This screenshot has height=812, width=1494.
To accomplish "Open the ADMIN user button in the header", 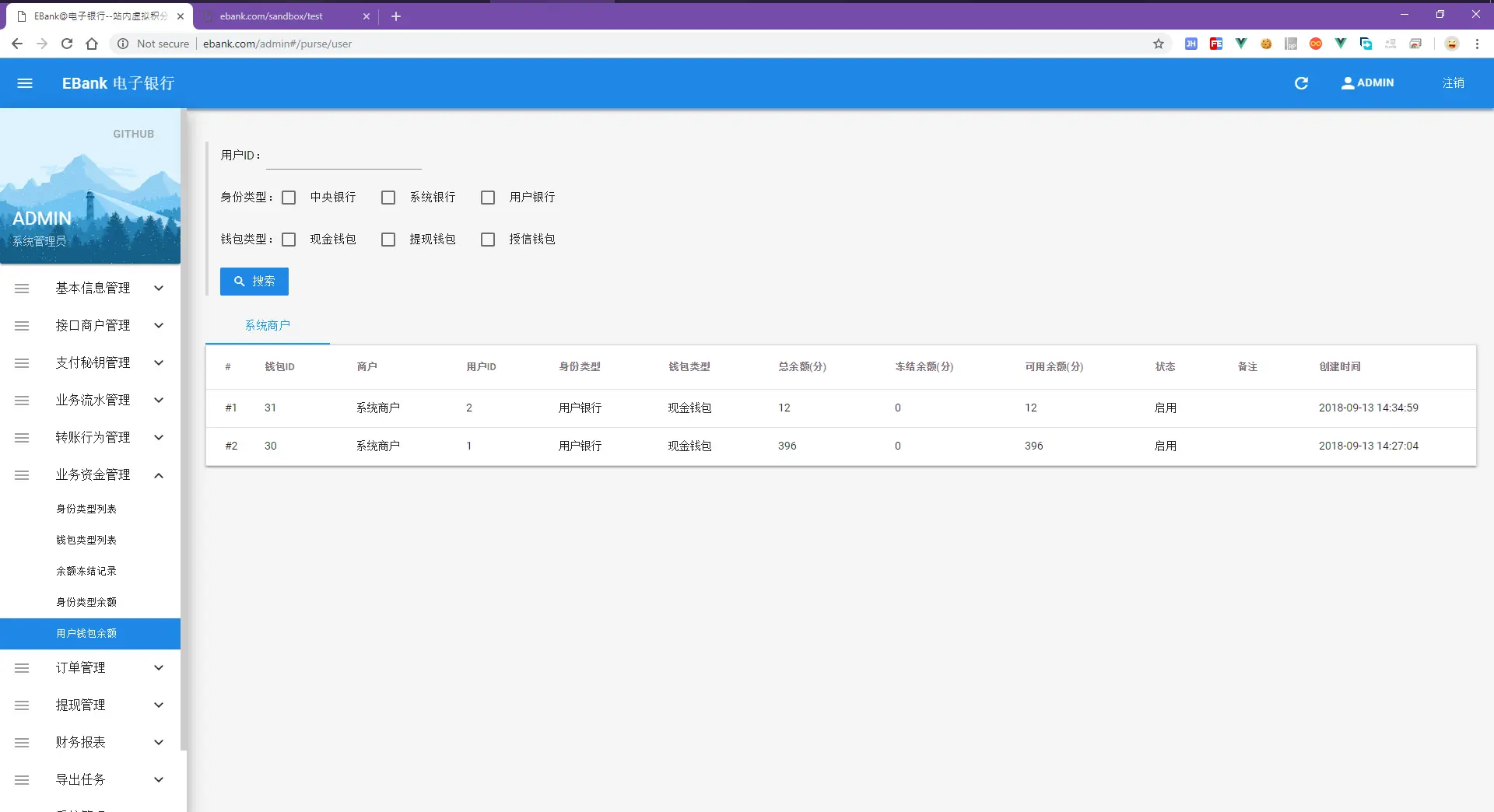I will point(1367,83).
